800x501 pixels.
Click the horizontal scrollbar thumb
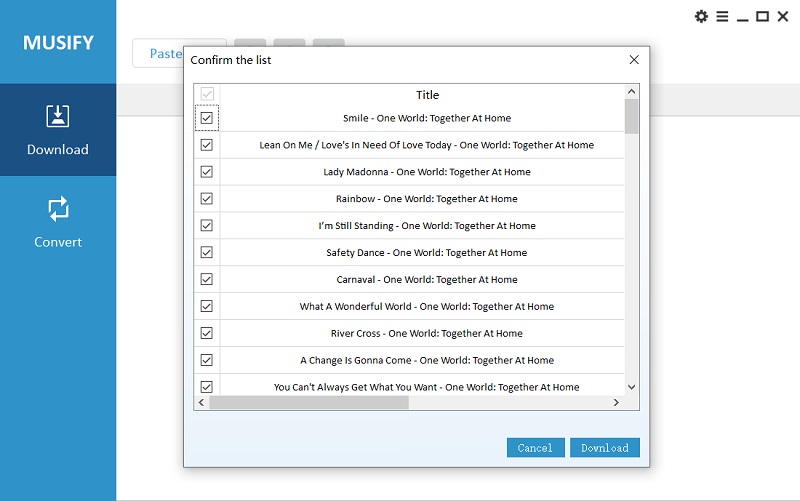pyautogui.click(x=309, y=403)
